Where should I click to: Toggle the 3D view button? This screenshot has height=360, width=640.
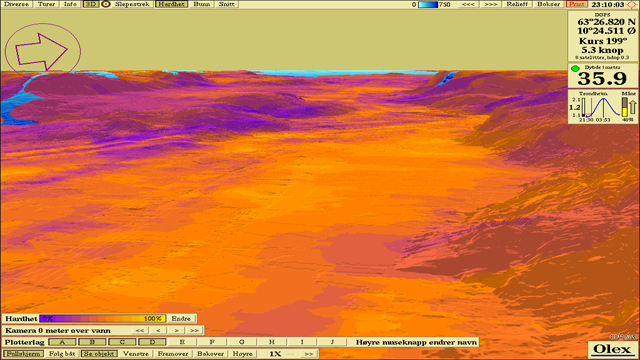tap(91, 4)
